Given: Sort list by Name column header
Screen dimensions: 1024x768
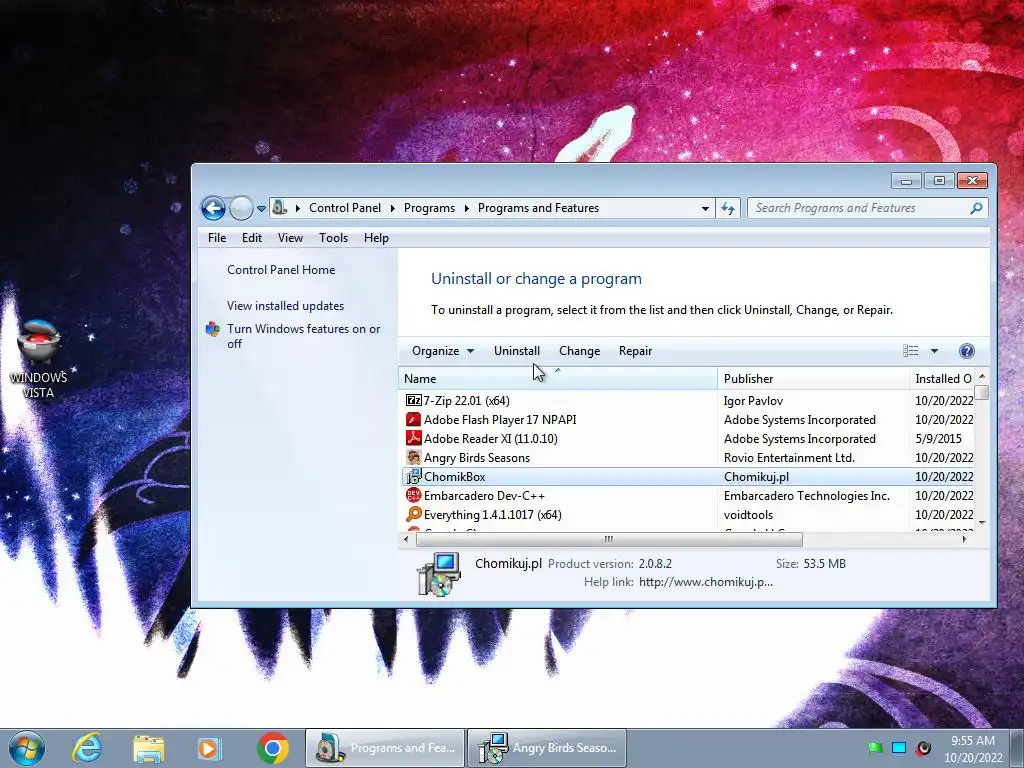Looking at the screenshot, I should pyautogui.click(x=558, y=379).
